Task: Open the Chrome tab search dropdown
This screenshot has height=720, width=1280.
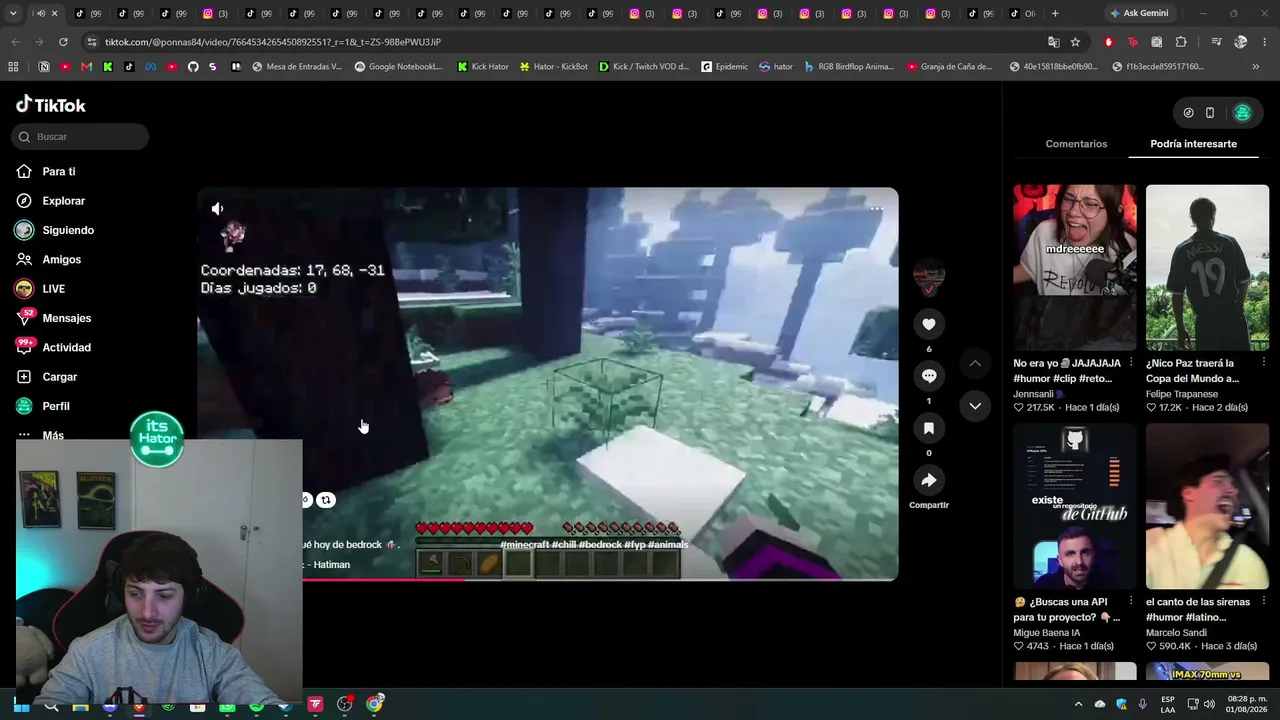Action: (x=13, y=13)
